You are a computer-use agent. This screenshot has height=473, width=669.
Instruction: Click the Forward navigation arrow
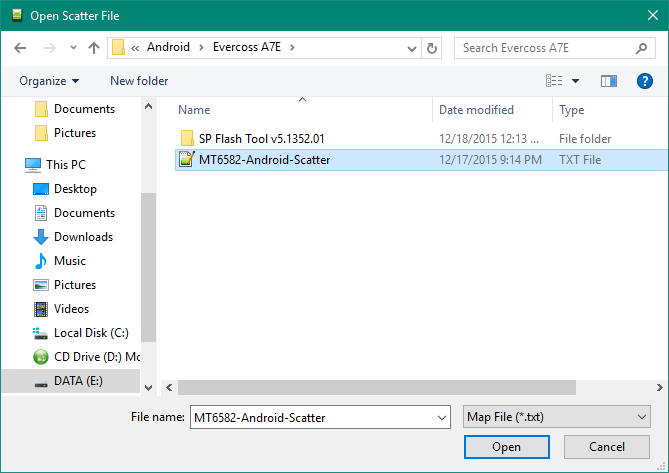tap(50, 48)
